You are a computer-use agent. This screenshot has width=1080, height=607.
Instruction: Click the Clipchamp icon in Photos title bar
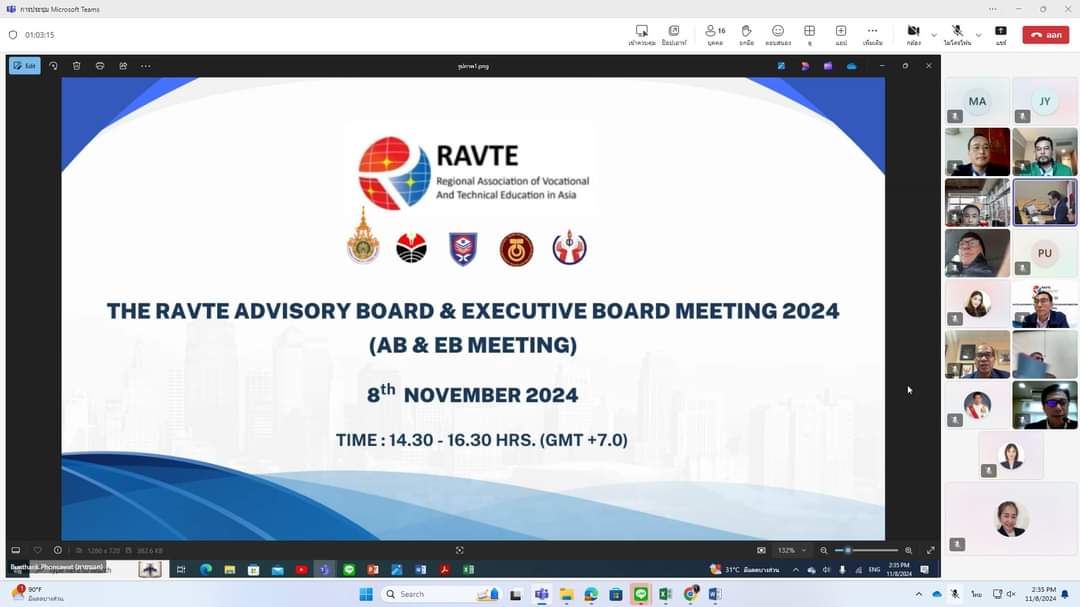pyautogui.click(x=828, y=66)
